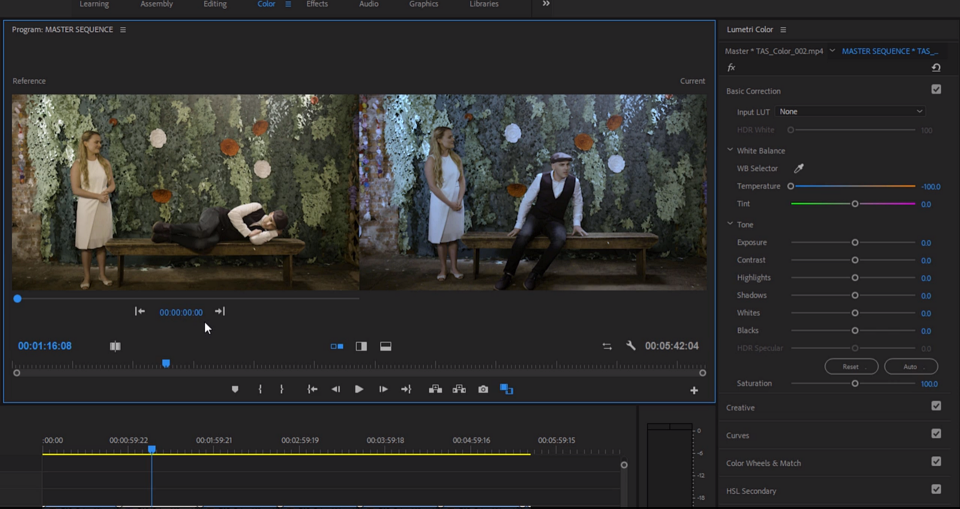Choose the vertical split view icon
960x509 pixels.
click(361, 346)
